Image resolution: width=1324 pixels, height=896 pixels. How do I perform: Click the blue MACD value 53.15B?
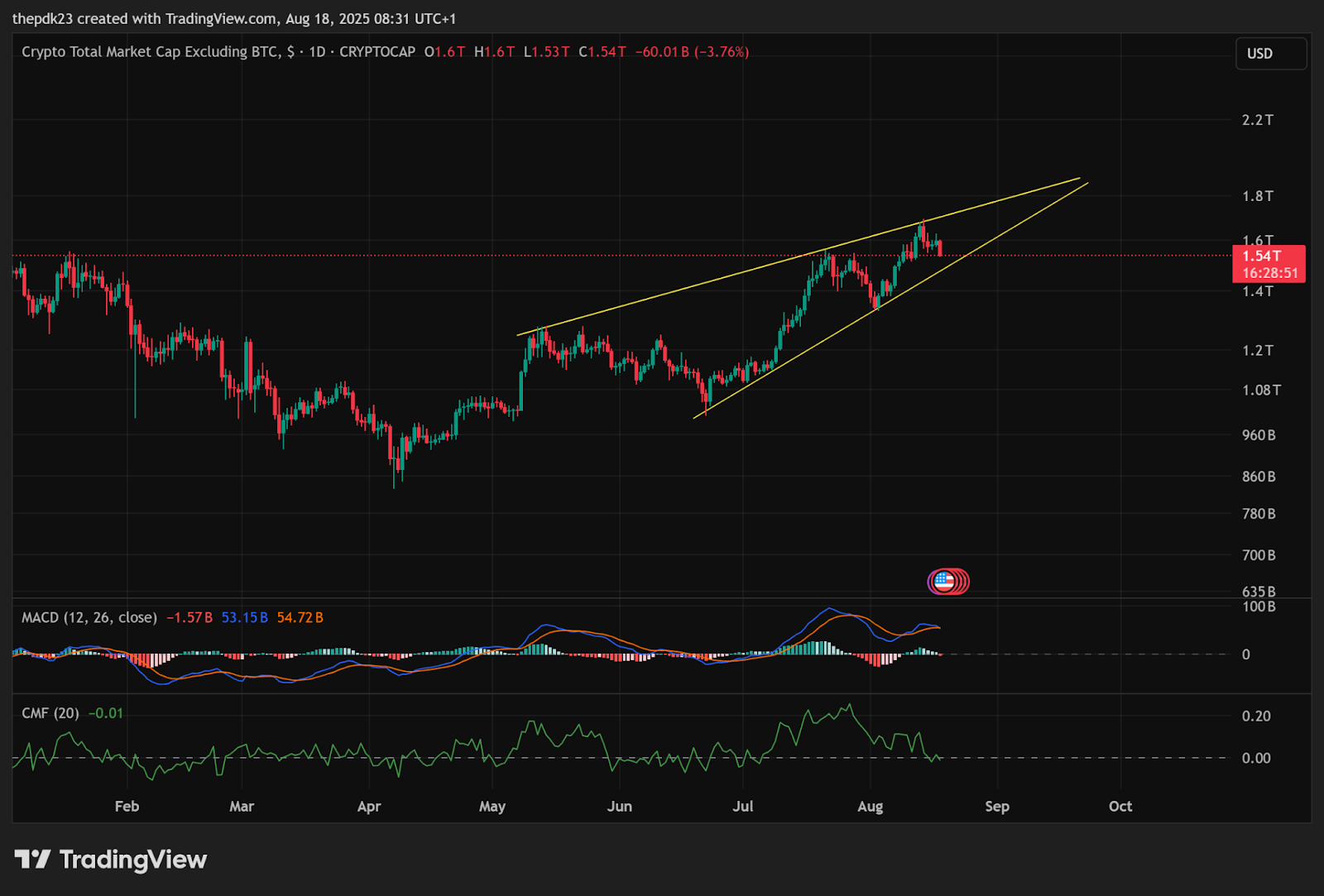click(245, 617)
